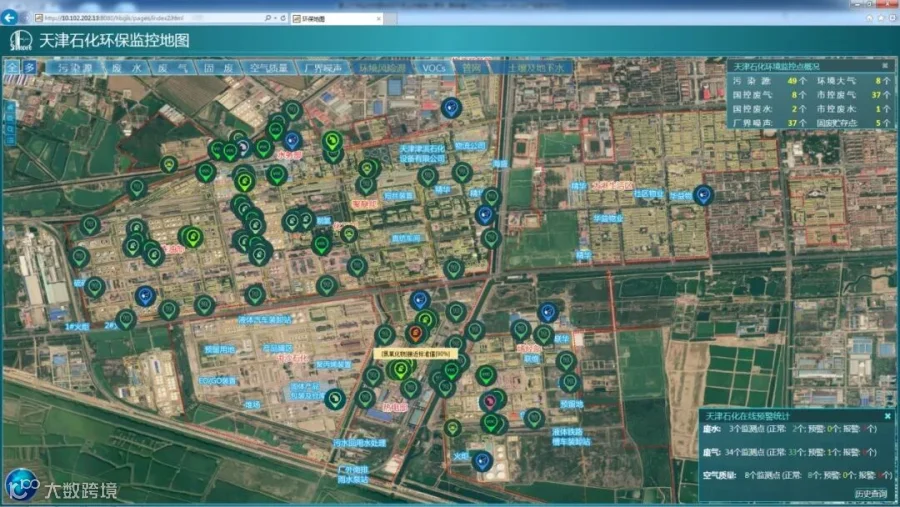900x507 pixels.
Task: Click the blue marker beside 华益物 label
Action: coord(703,195)
